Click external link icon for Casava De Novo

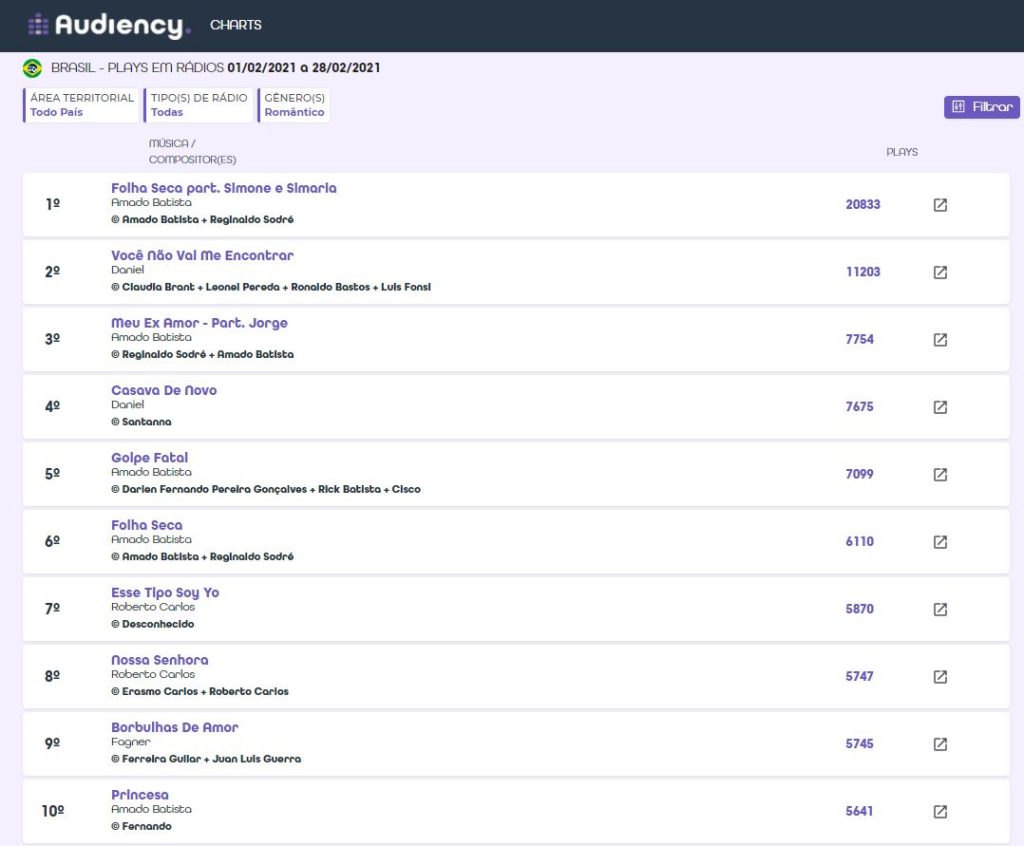(940, 407)
